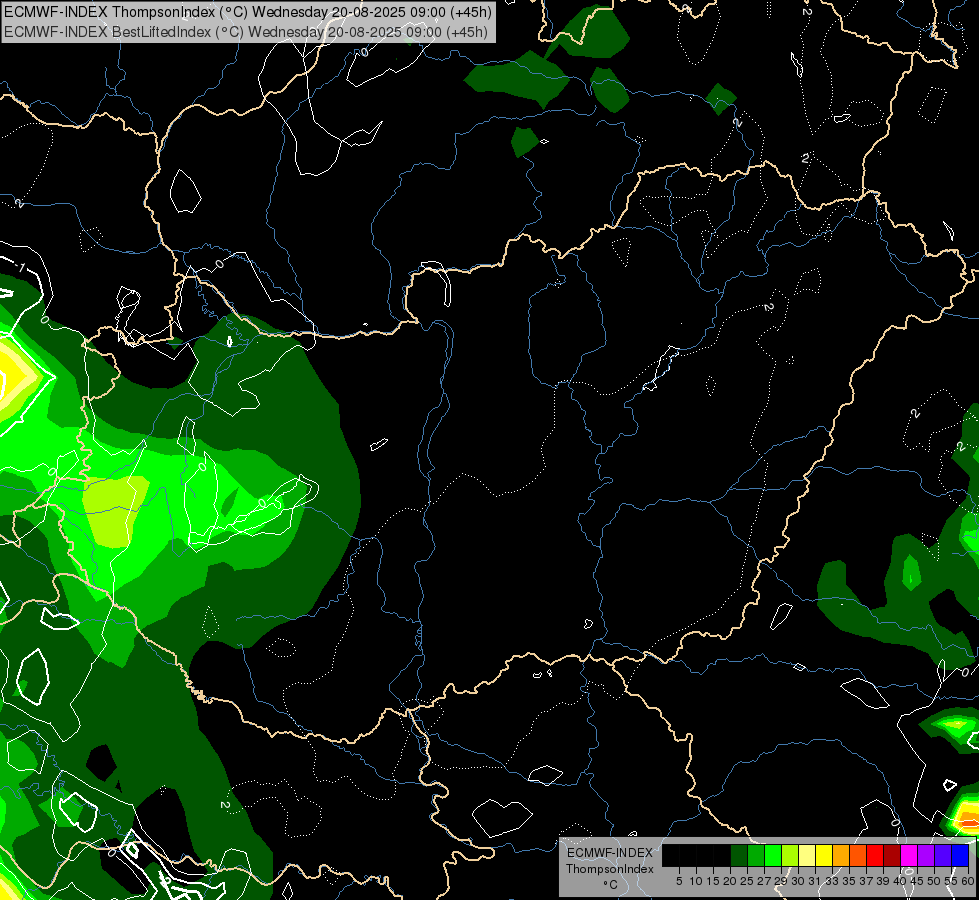Image resolution: width=979 pixels, height=900 pixels.
Task: Click the legend title 'ECMWF-INDEX'
Action: [610, 853]
